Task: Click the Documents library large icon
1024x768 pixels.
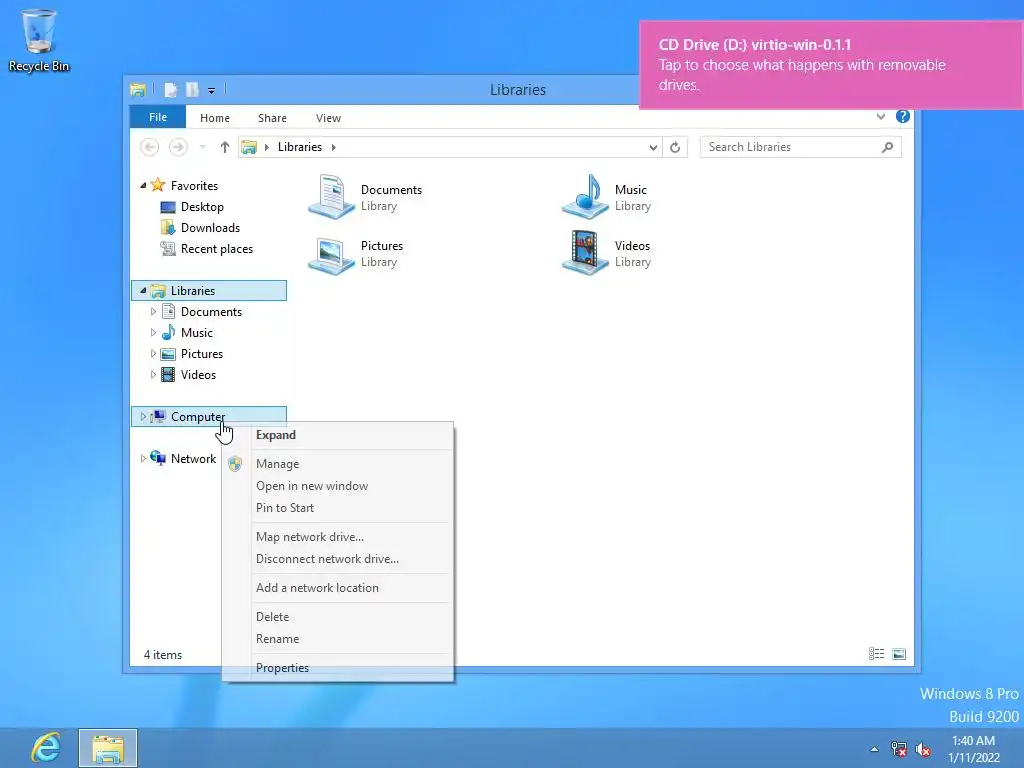Action: (x=332, y=197)
